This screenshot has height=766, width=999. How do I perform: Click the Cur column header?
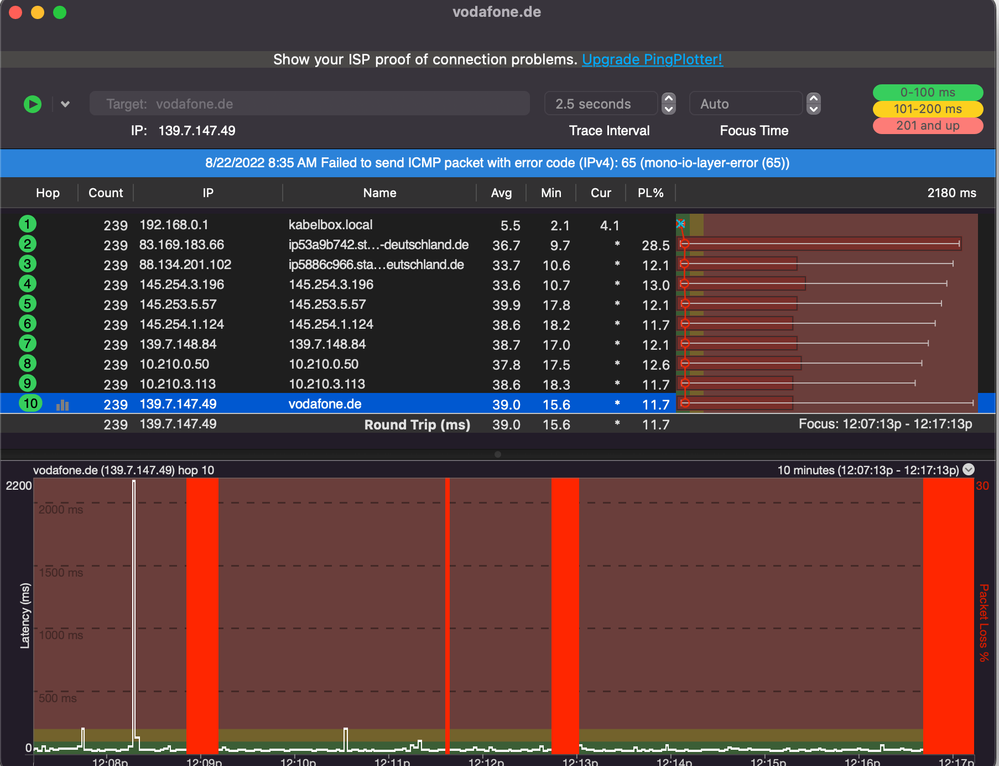coord(601,193)
